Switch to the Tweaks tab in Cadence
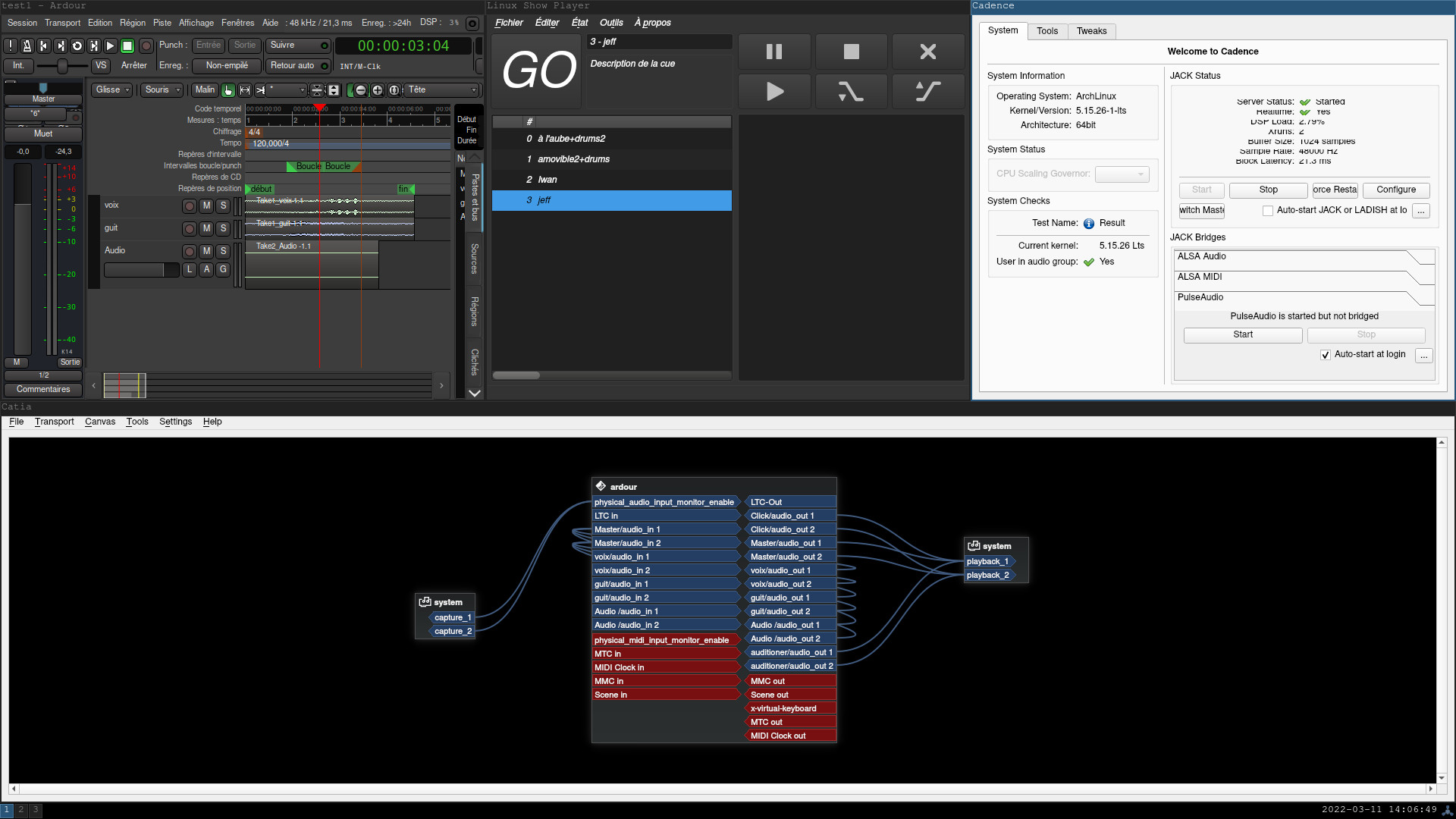1456x819 pixels. point(1090,31)
